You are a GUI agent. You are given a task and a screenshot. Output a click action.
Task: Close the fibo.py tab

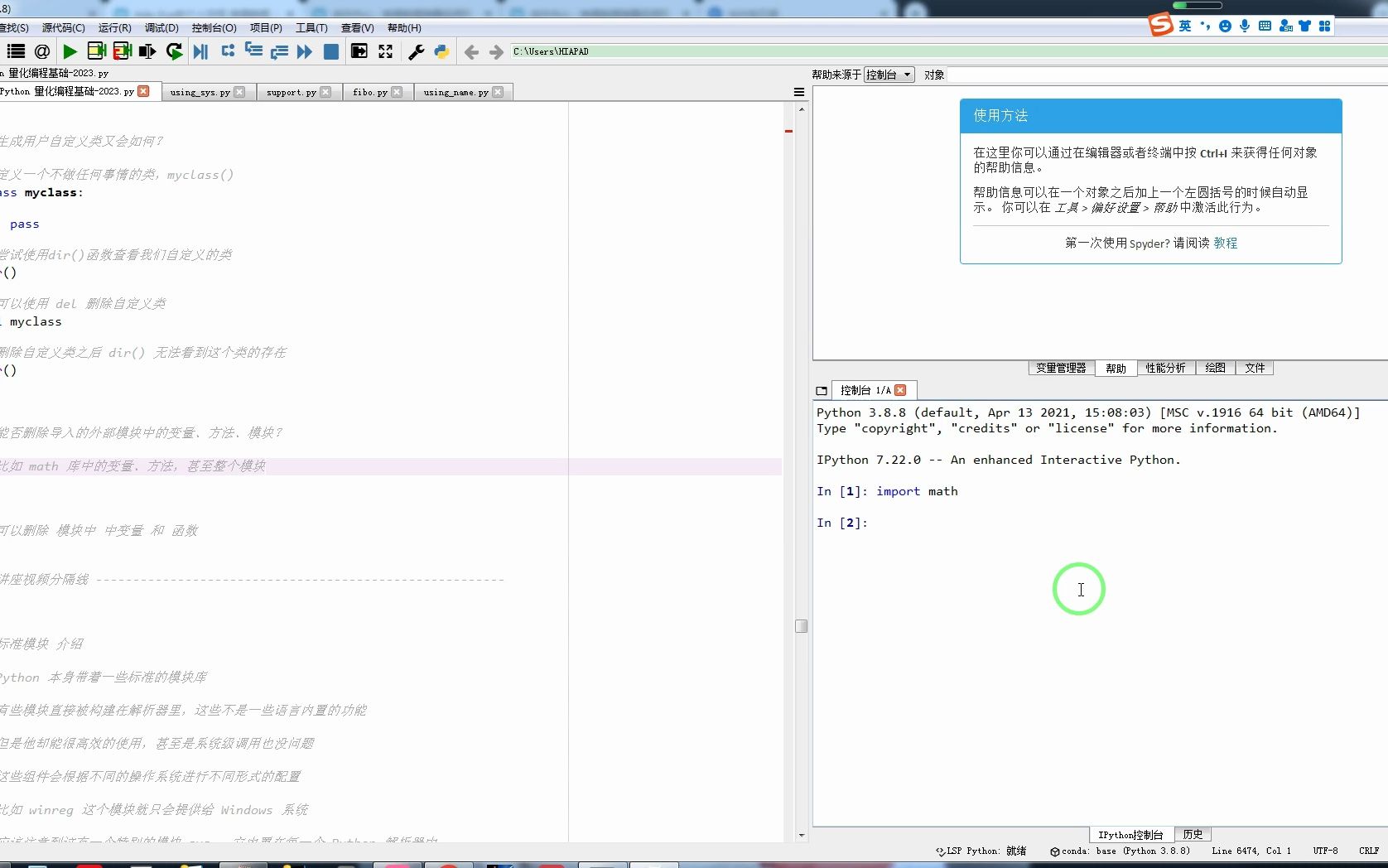tap(397, 92)
